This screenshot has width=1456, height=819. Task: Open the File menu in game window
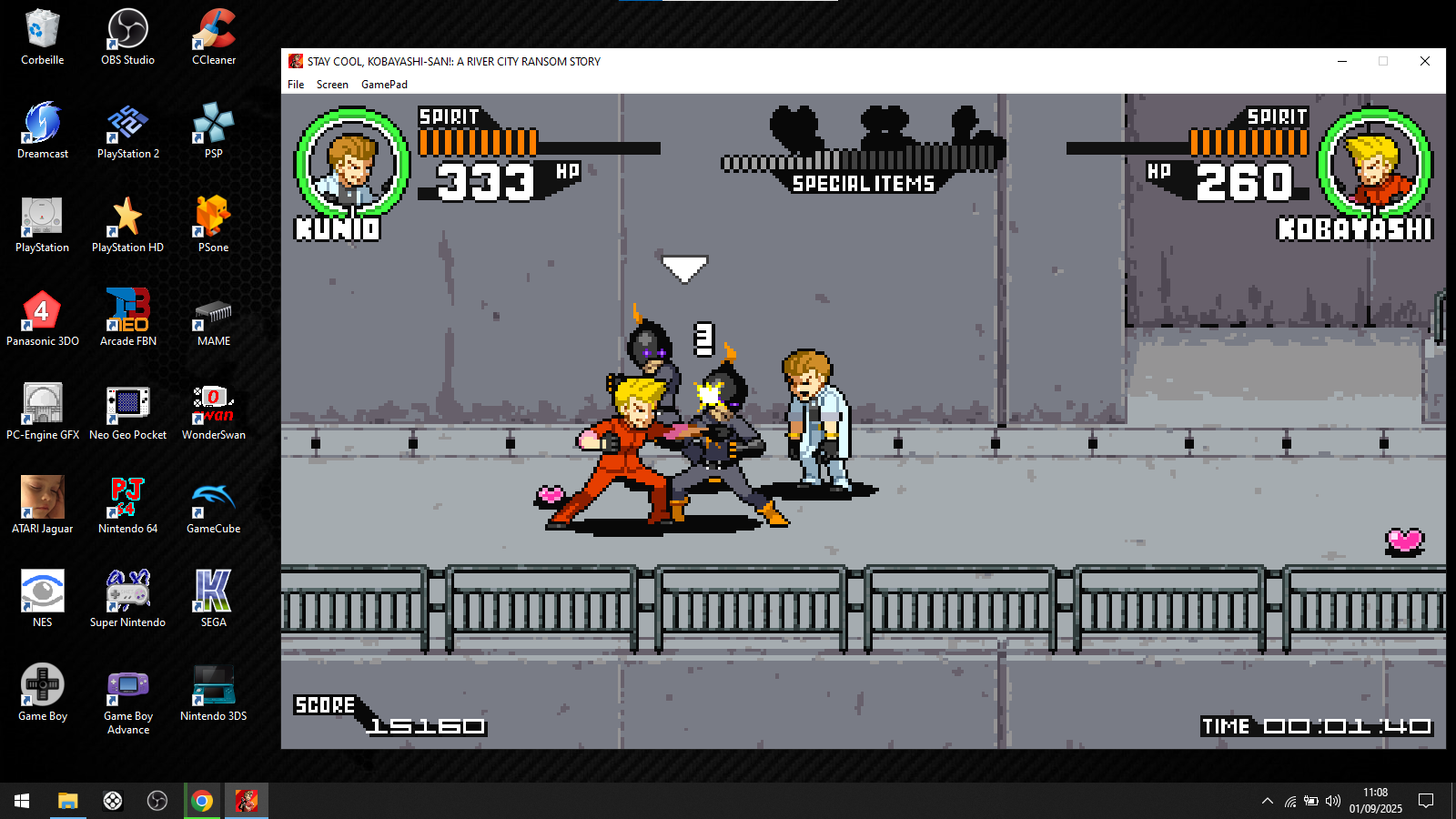coord(296,85)
